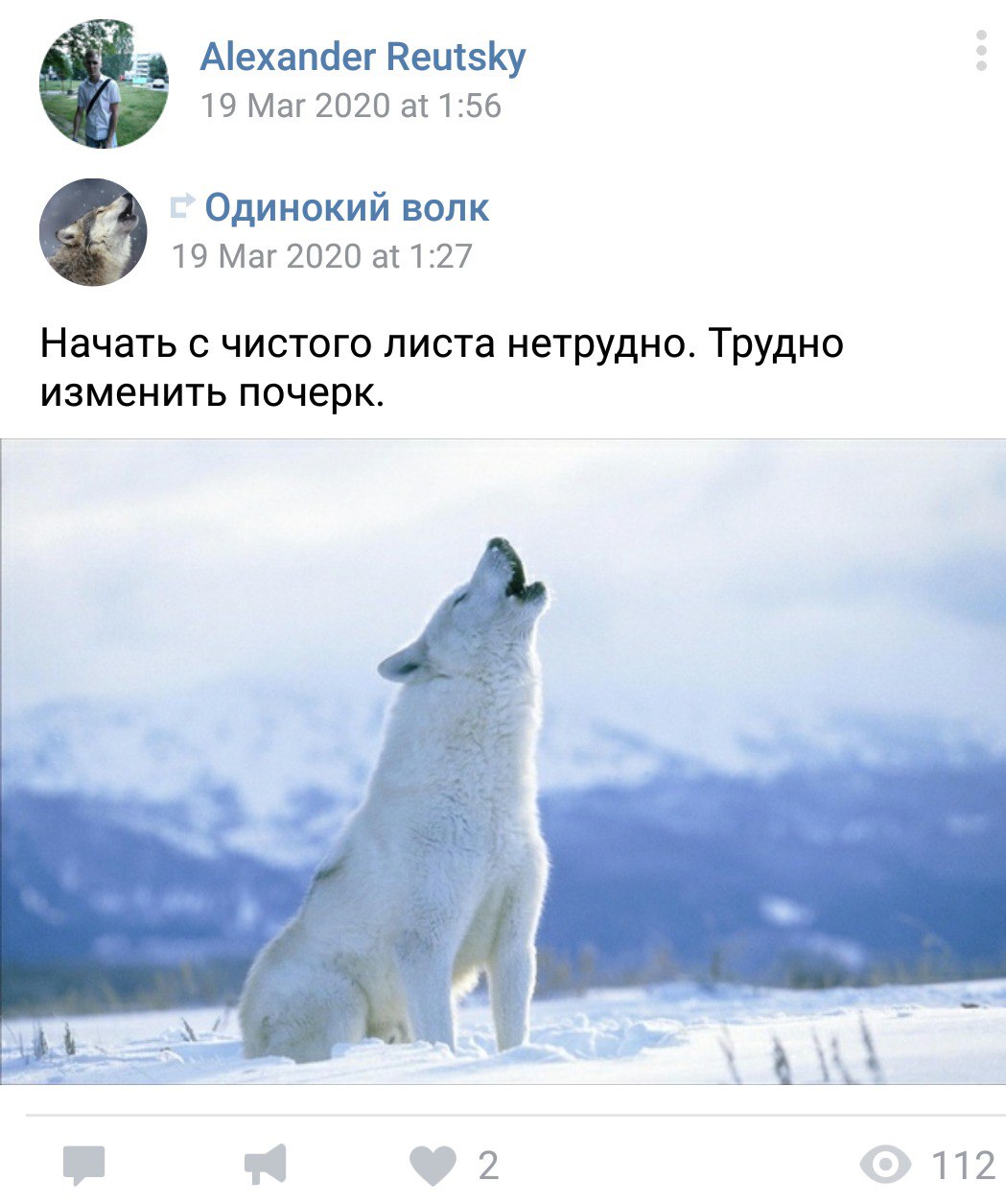Open the three-dot post options menu
Viewport: 1006px width, 1204px height.
[980, 51]
